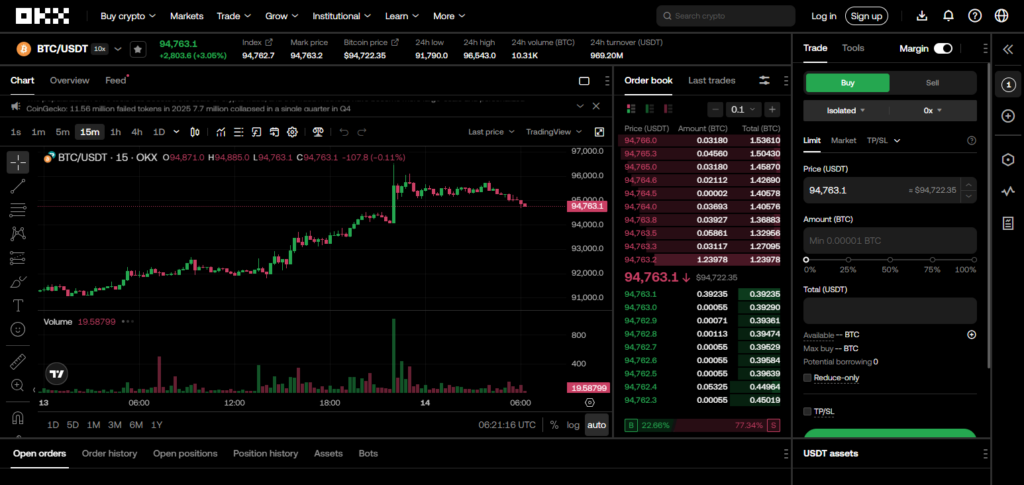Click the amount slider at 100%
1024x485 pixels.
coord(974,260)
